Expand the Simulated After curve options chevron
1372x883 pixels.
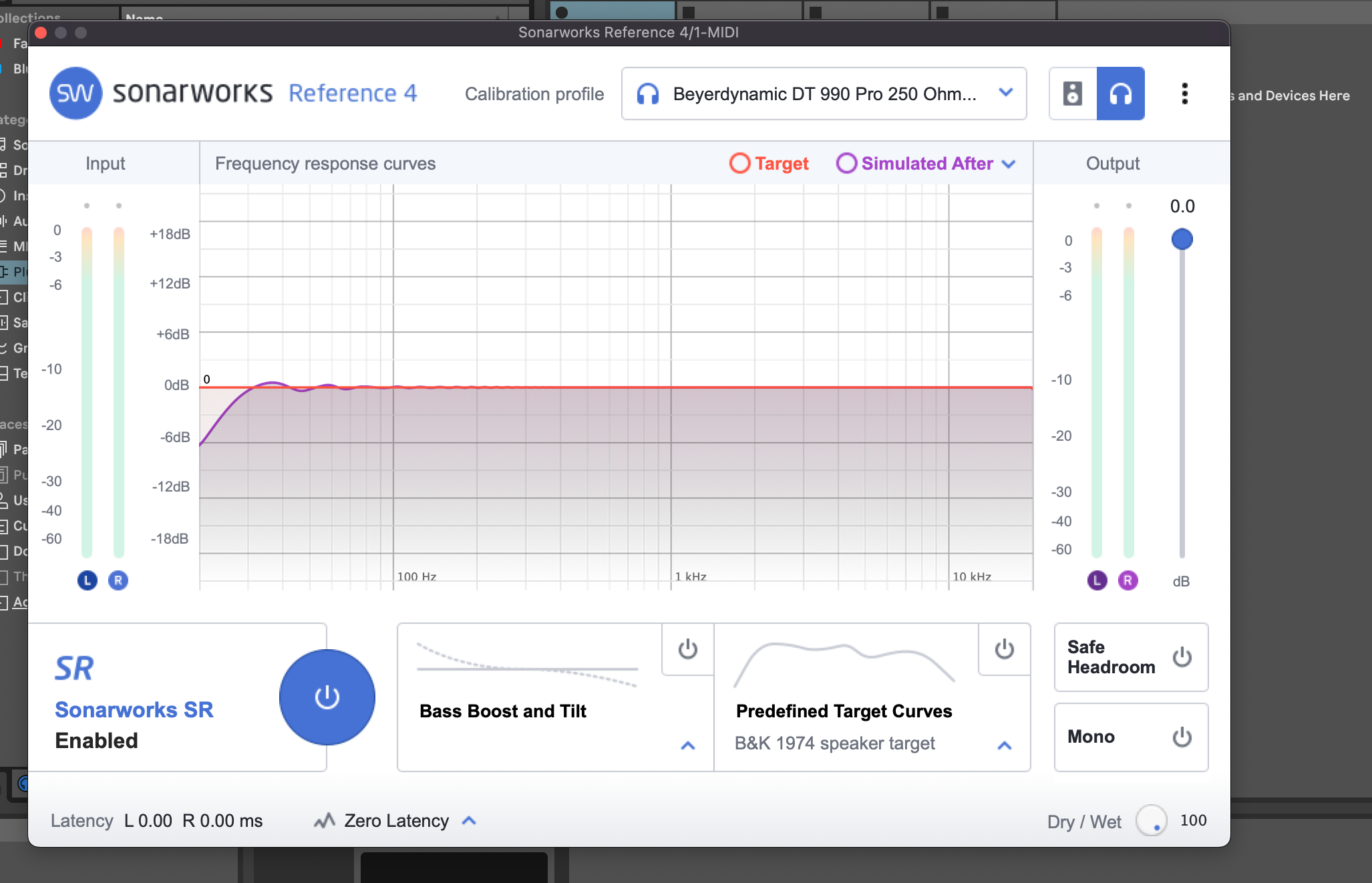click(1009, 164)
